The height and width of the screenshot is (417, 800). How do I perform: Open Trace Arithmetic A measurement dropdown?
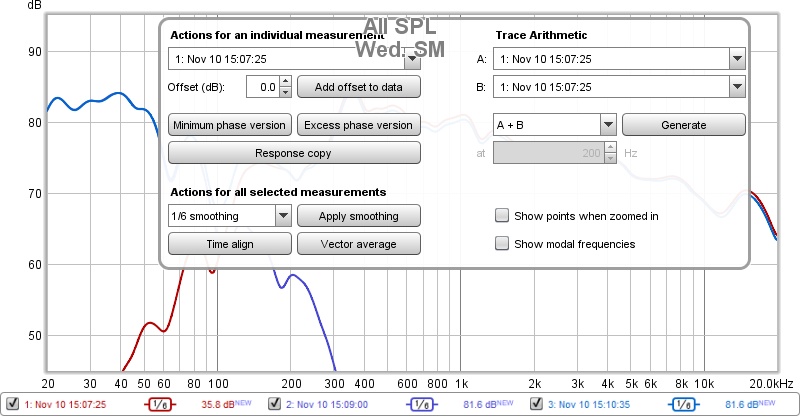(737, 59)
